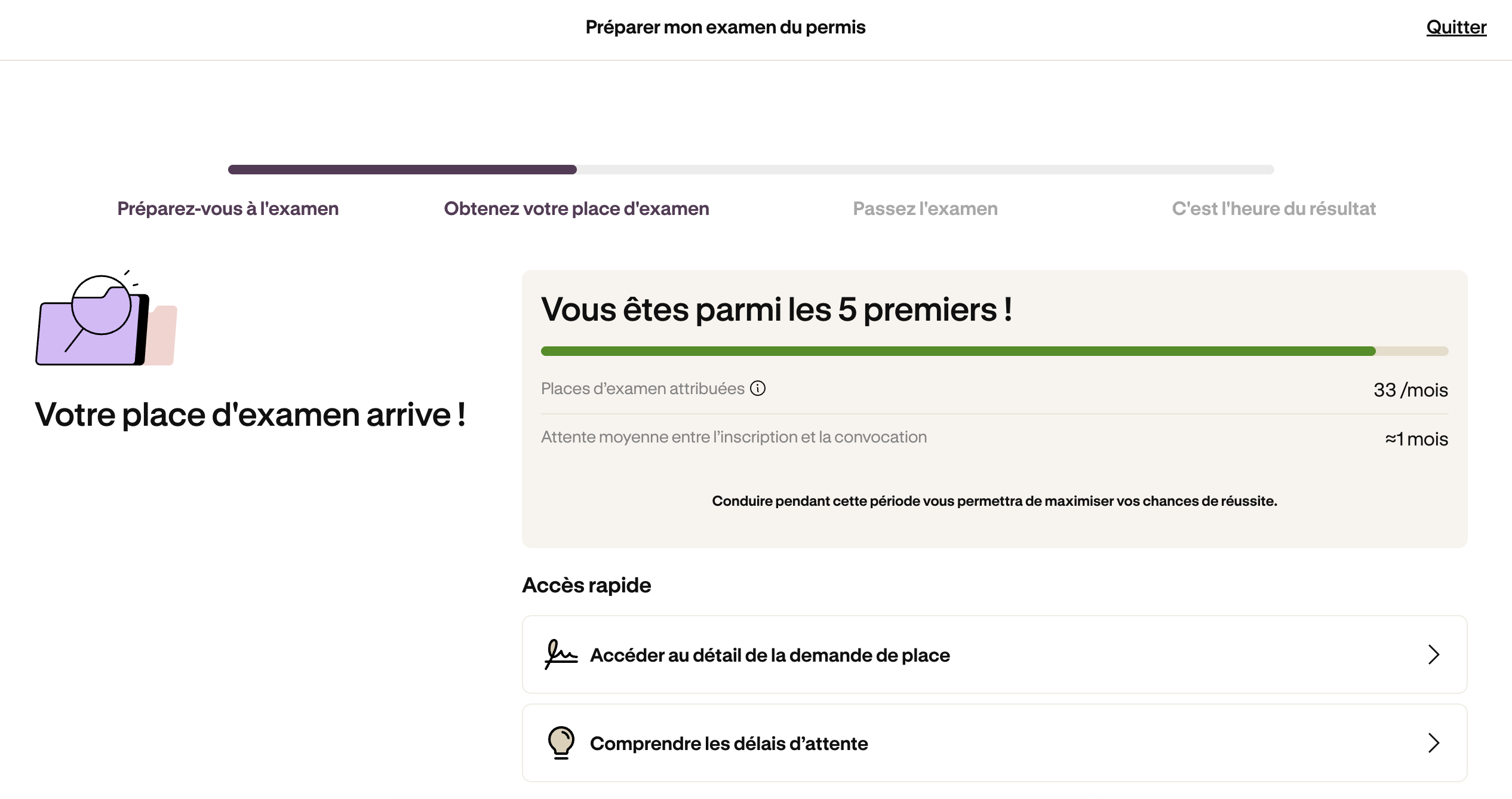
Task: Open Comprendre les délais d'attente
Action: click(994, 743)
